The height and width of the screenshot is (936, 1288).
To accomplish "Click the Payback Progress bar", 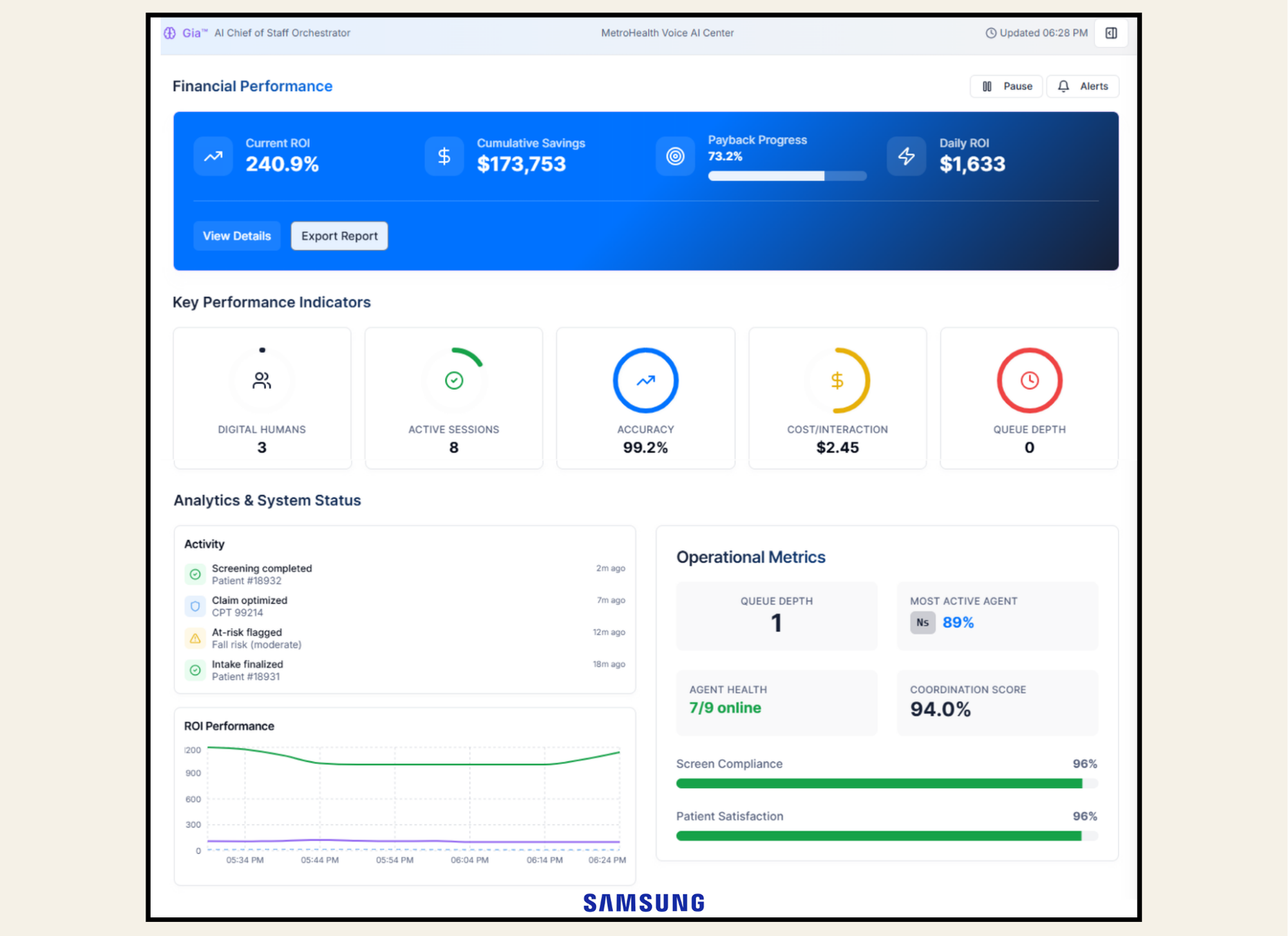I will click(x=787, y=175).
